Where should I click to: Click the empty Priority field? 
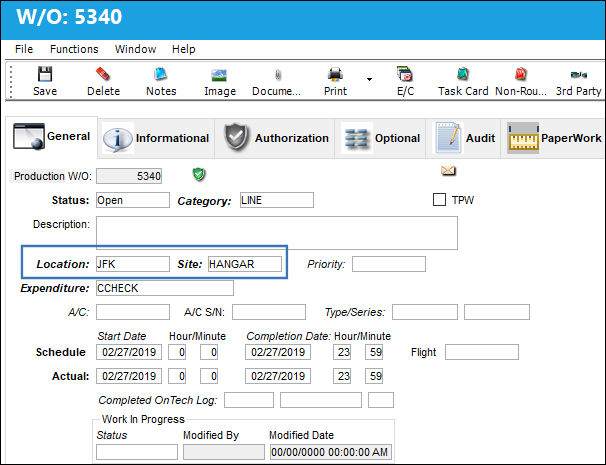tap(389, 264)
